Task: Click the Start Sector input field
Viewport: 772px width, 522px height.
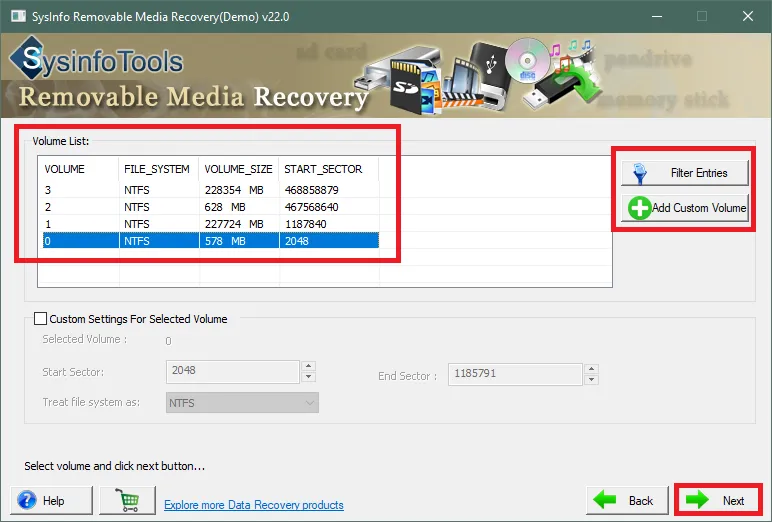Action: 232,371
